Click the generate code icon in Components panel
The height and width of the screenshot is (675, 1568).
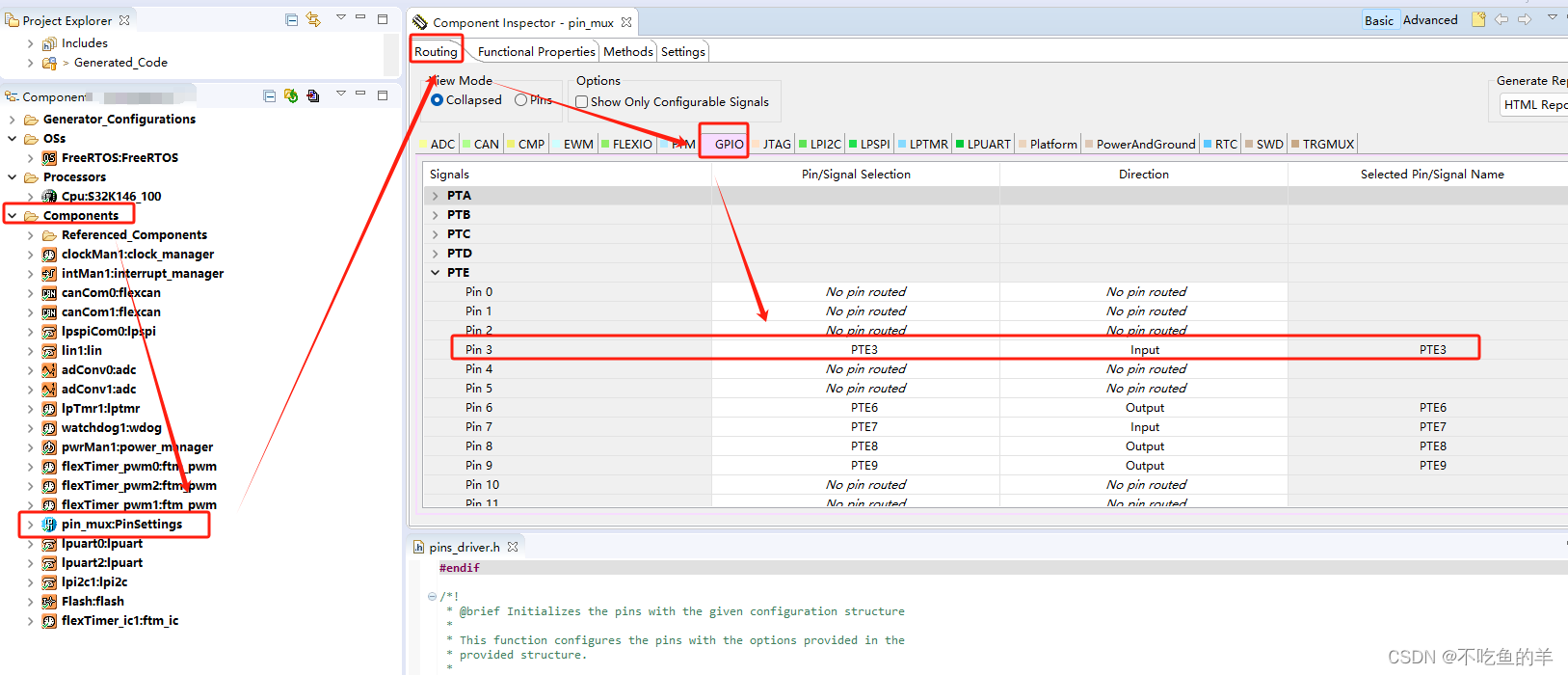click(313, 95)
